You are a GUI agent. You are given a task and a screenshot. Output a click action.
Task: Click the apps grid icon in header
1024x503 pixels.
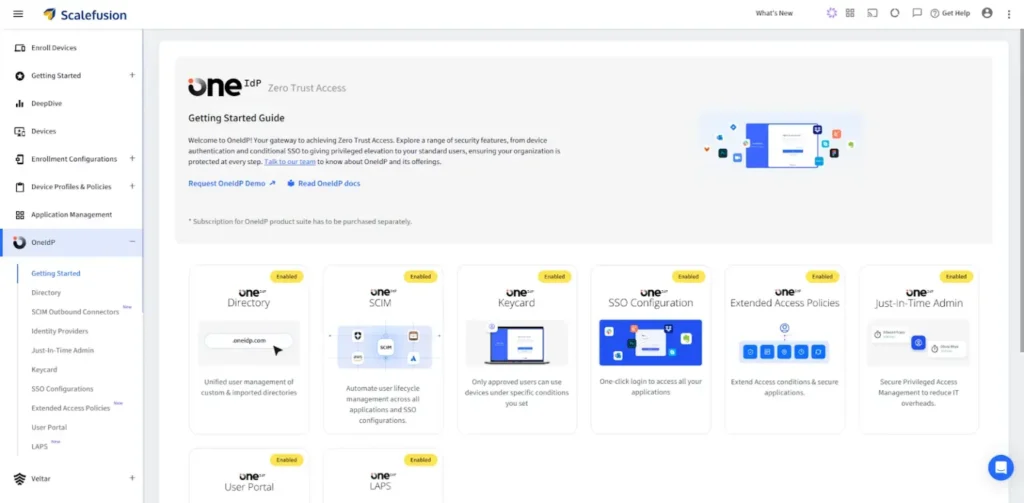pyautogui.click(x=850, y=13)
